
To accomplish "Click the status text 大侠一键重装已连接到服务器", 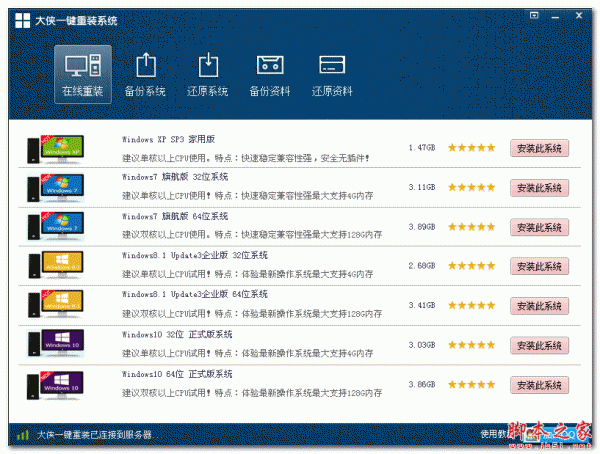I will coord(95,435).
